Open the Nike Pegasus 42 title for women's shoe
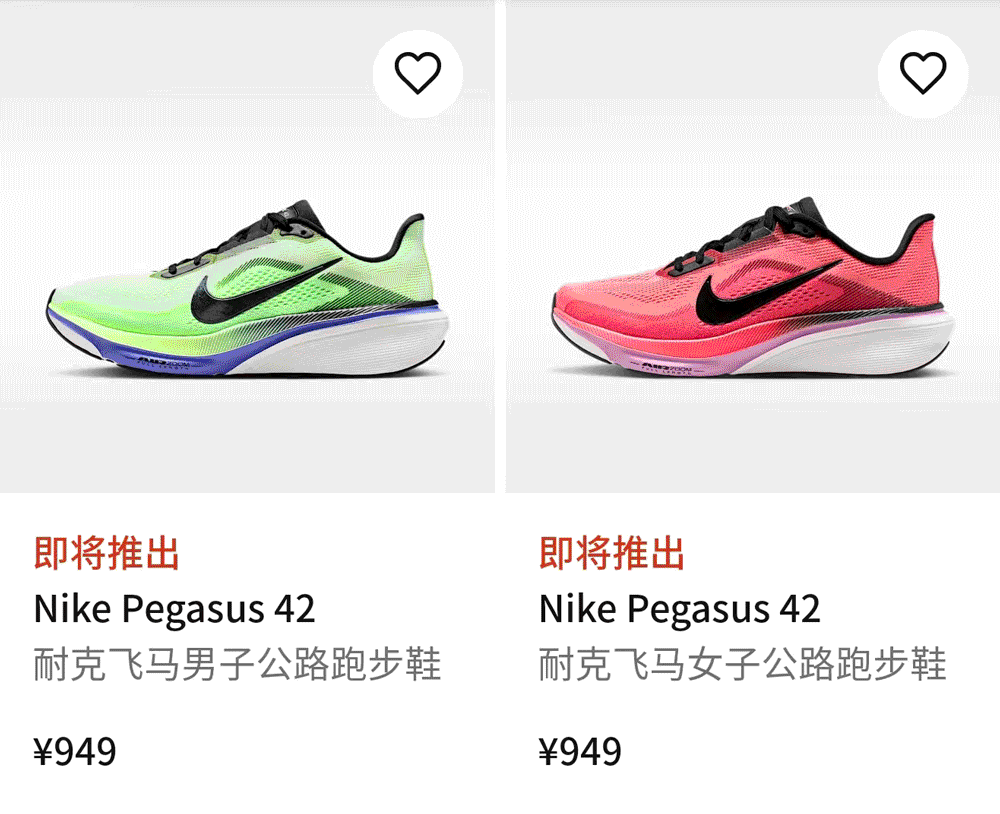Image resolution: width=1000 pixels, height=814 pixels. (x=679, y=609)
